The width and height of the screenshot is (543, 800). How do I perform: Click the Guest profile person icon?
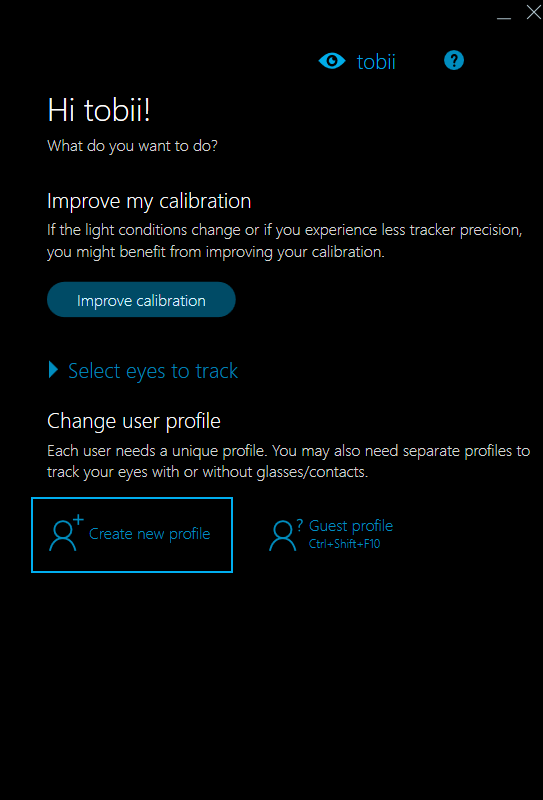tap(282, 536)
